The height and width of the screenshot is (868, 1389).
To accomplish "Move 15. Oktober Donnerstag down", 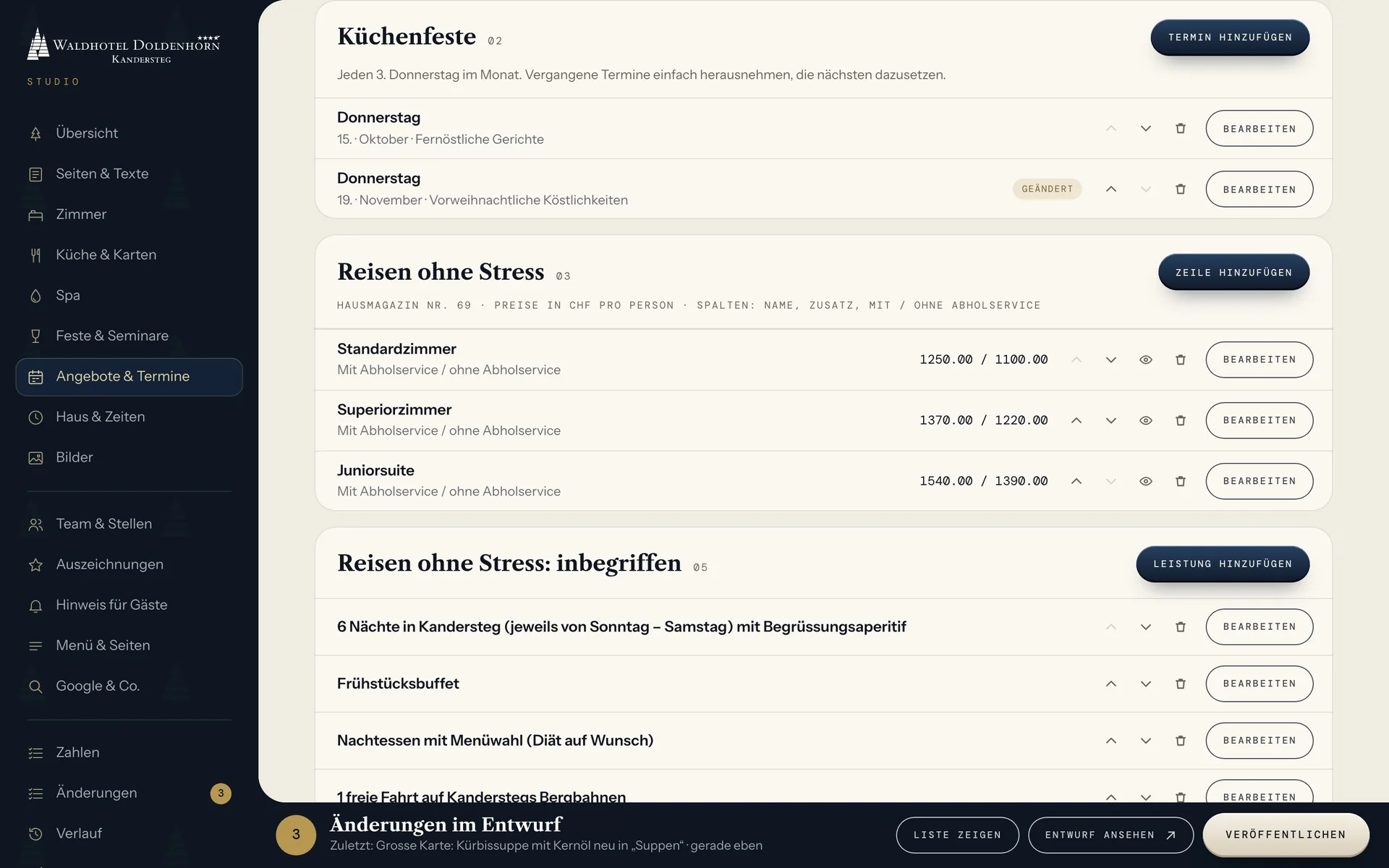I will (x=1146, y=129).
